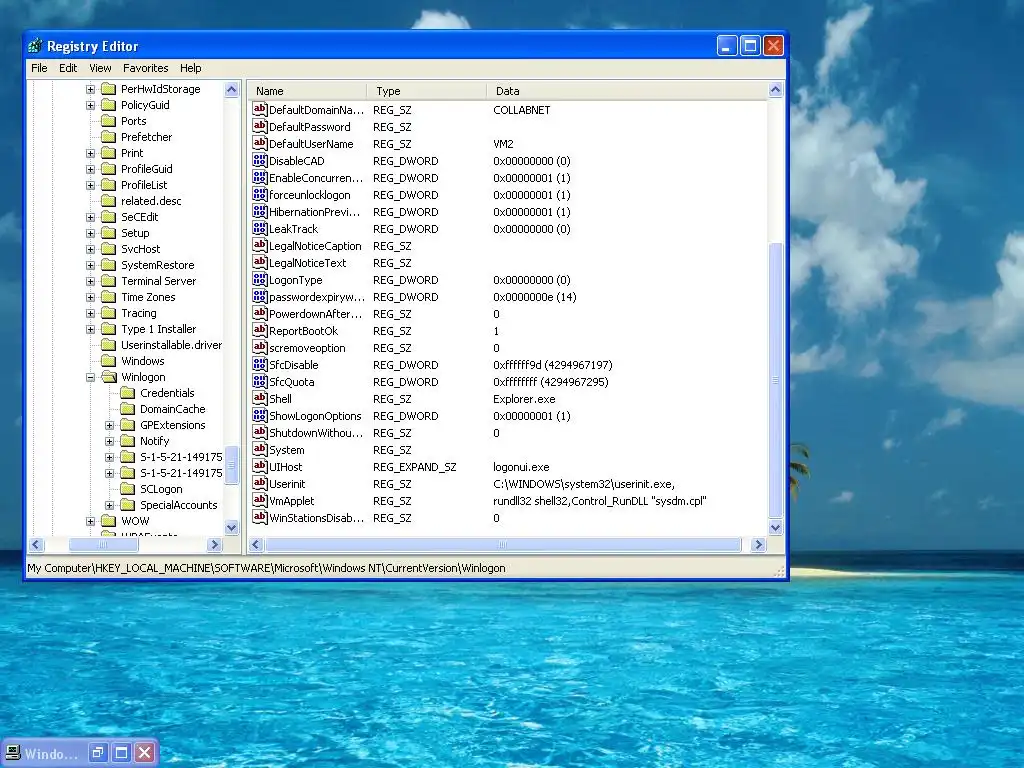Expand the GPExtensions subkey
The image size is (1024, 768).
click(110, 425)
